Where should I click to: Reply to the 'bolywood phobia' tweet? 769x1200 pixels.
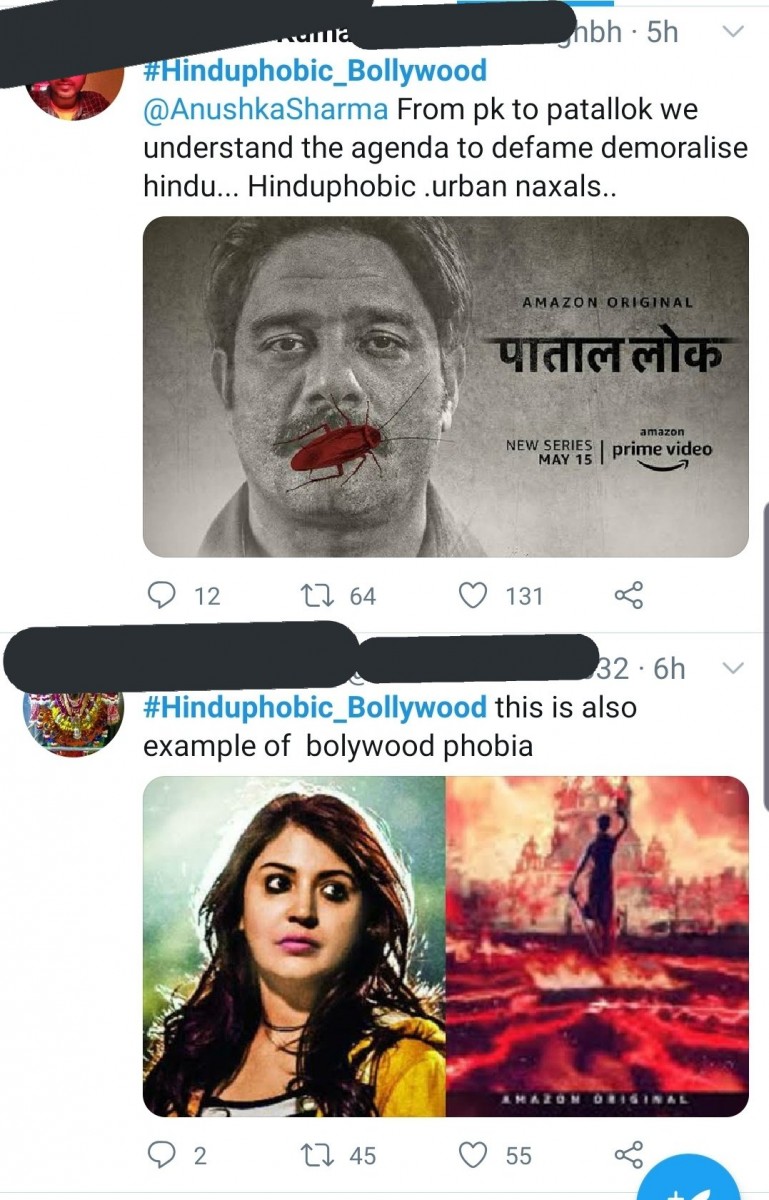[x=162, y=1156]
